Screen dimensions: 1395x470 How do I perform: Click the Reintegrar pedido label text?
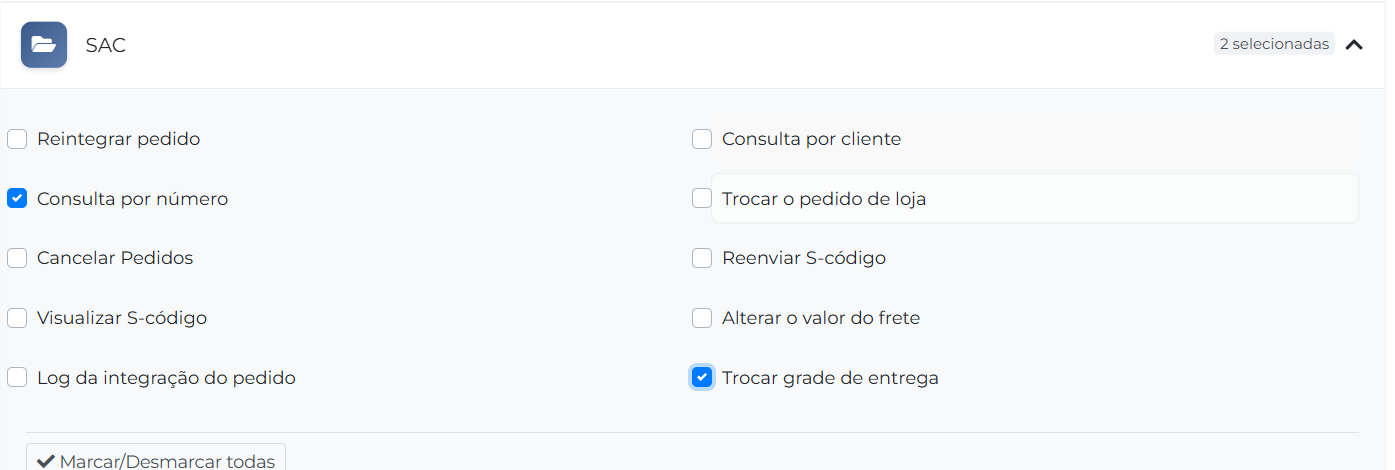(x=118, y=139)
